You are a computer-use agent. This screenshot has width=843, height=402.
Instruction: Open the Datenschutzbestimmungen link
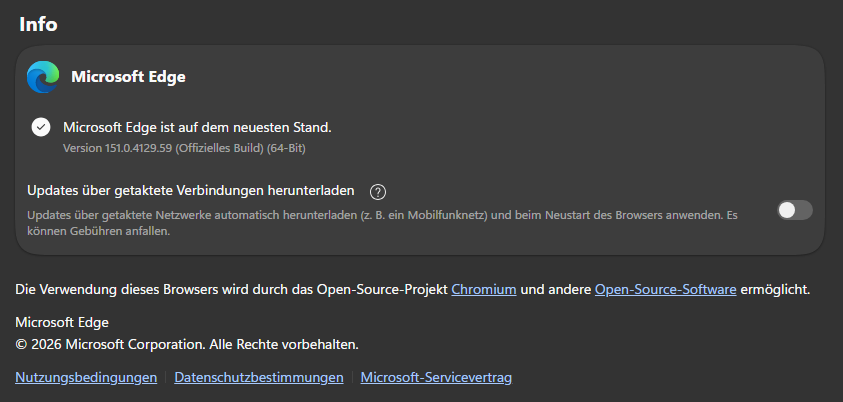[259, 377]
